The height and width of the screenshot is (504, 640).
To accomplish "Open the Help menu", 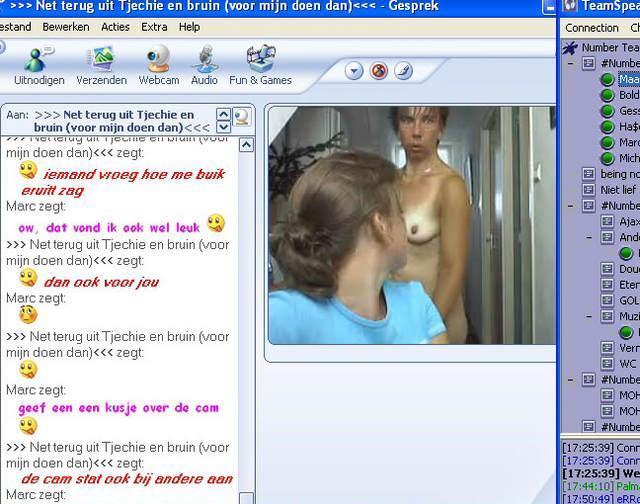I will click(189, 27).
